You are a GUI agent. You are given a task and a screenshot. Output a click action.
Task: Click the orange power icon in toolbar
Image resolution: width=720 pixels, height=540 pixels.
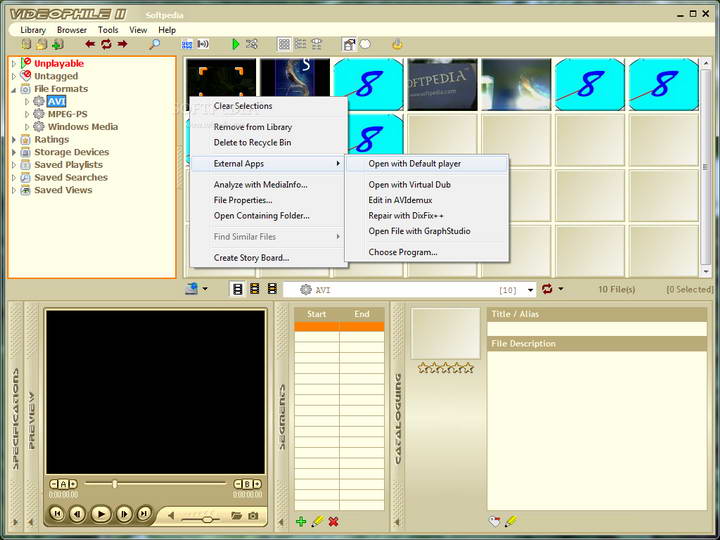tap(397, 44)
